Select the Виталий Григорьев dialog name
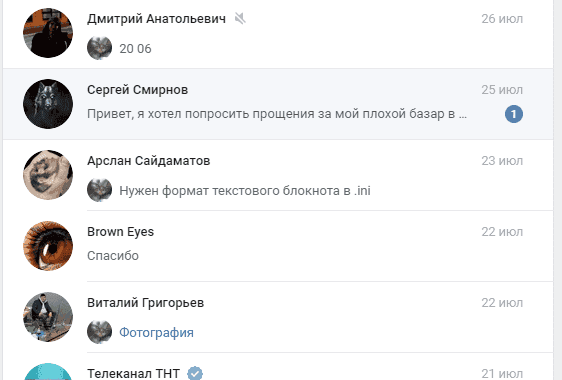This screenshot has height=380, width=562. [x=146, y=303]
